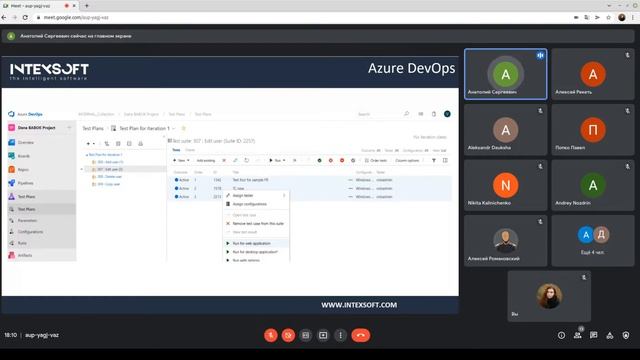640x360 pixels.
Task: Open meeting details info icon
Action: [562, 335]
